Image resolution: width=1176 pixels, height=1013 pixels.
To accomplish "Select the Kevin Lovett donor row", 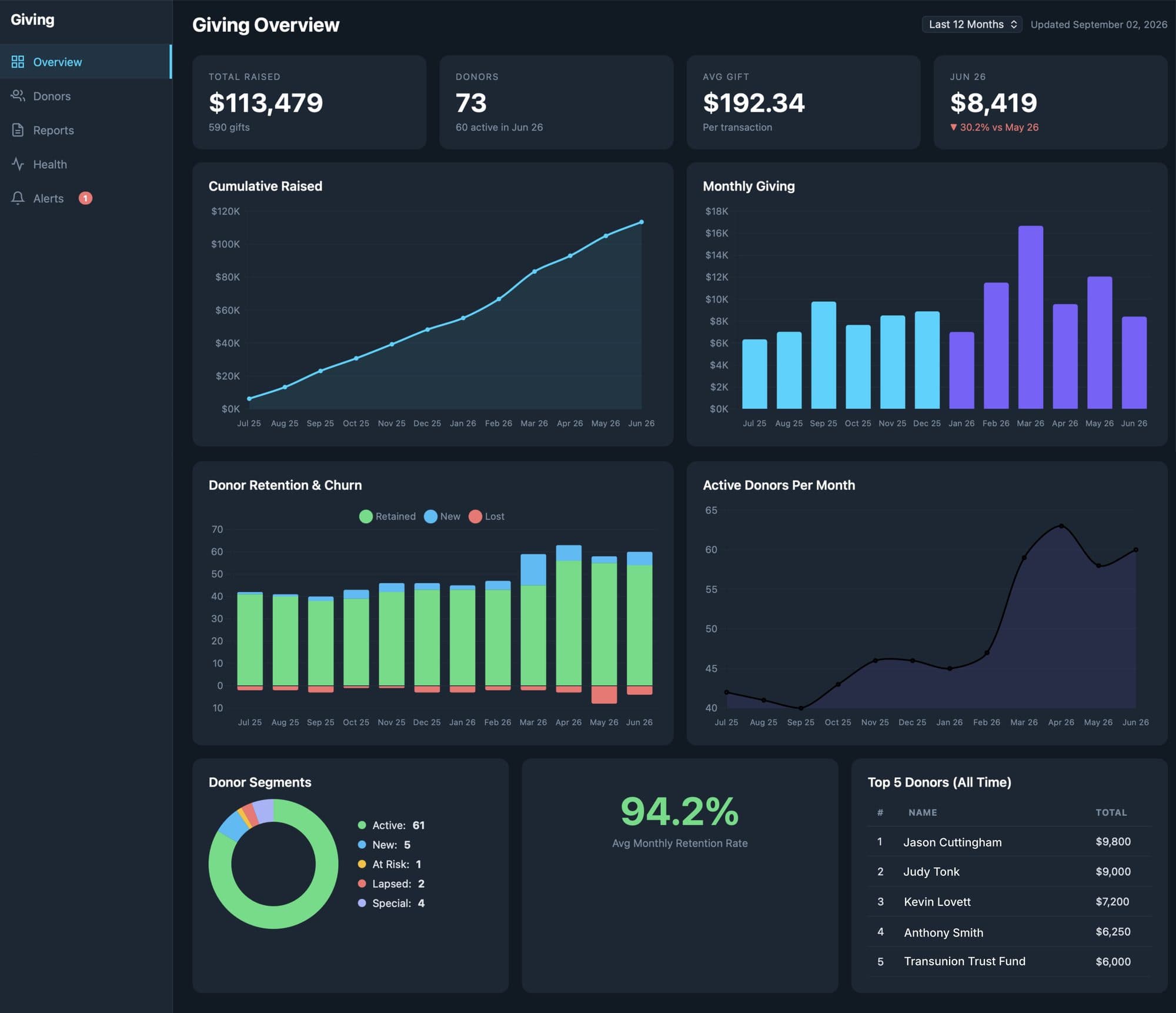I will [x=1010, y=902].
